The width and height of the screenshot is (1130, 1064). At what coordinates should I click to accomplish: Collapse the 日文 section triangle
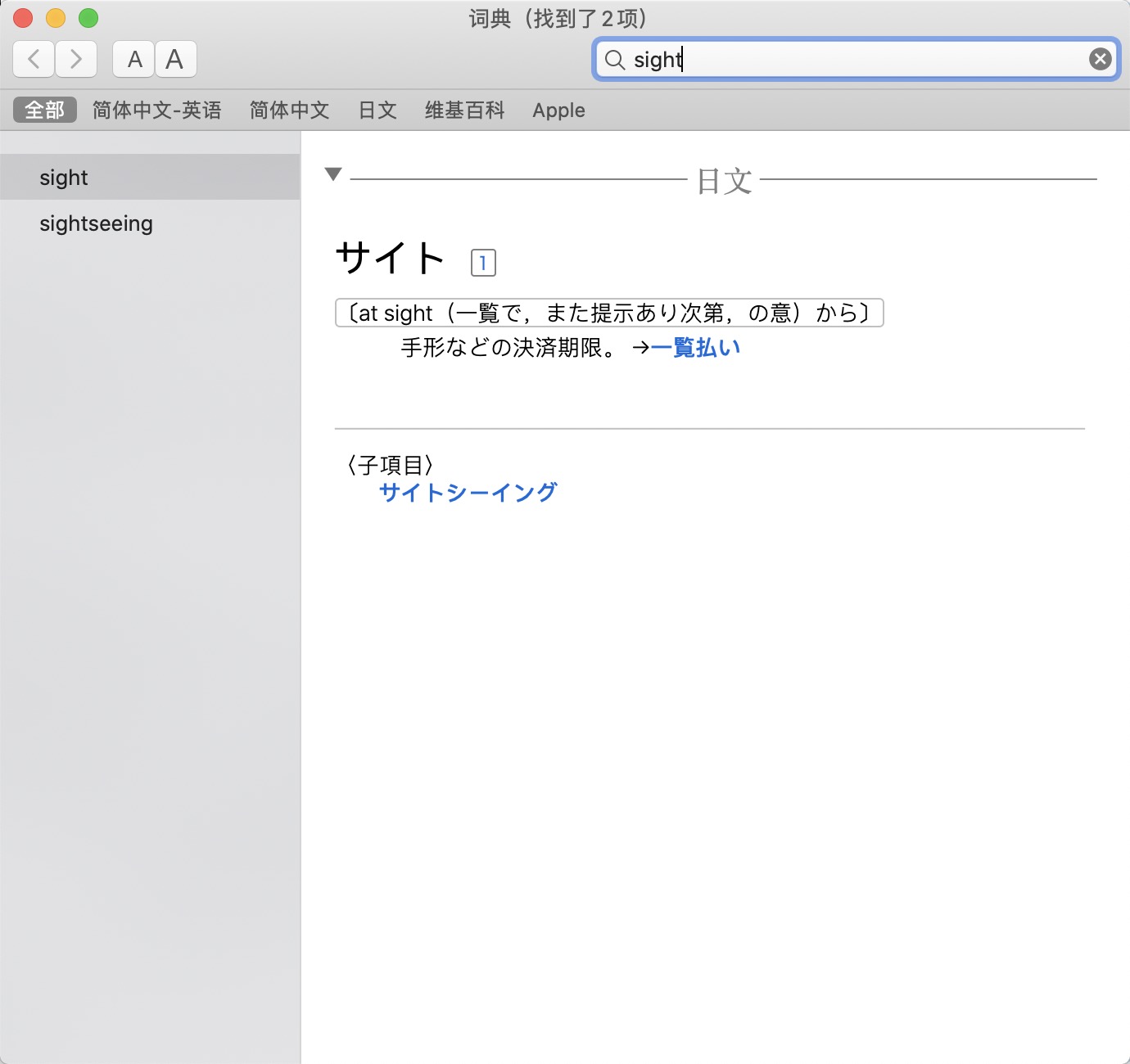(332, 174)
